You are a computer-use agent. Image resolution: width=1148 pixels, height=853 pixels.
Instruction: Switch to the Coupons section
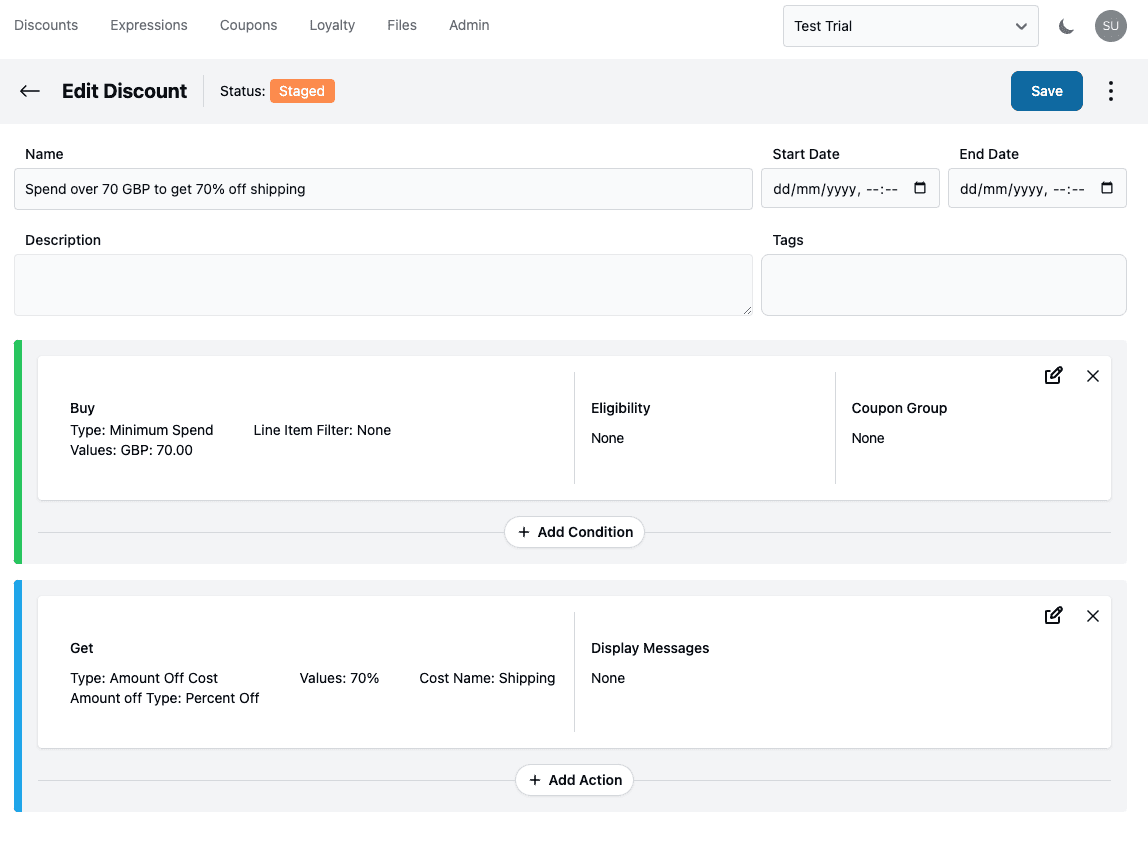tap(248, 25)
